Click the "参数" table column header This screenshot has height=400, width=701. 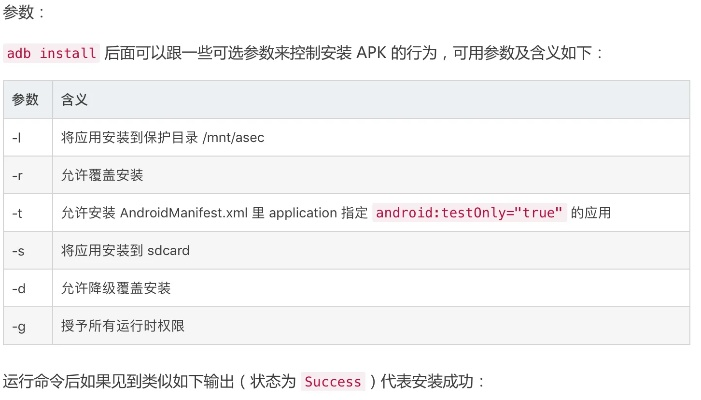coord(26,100)
